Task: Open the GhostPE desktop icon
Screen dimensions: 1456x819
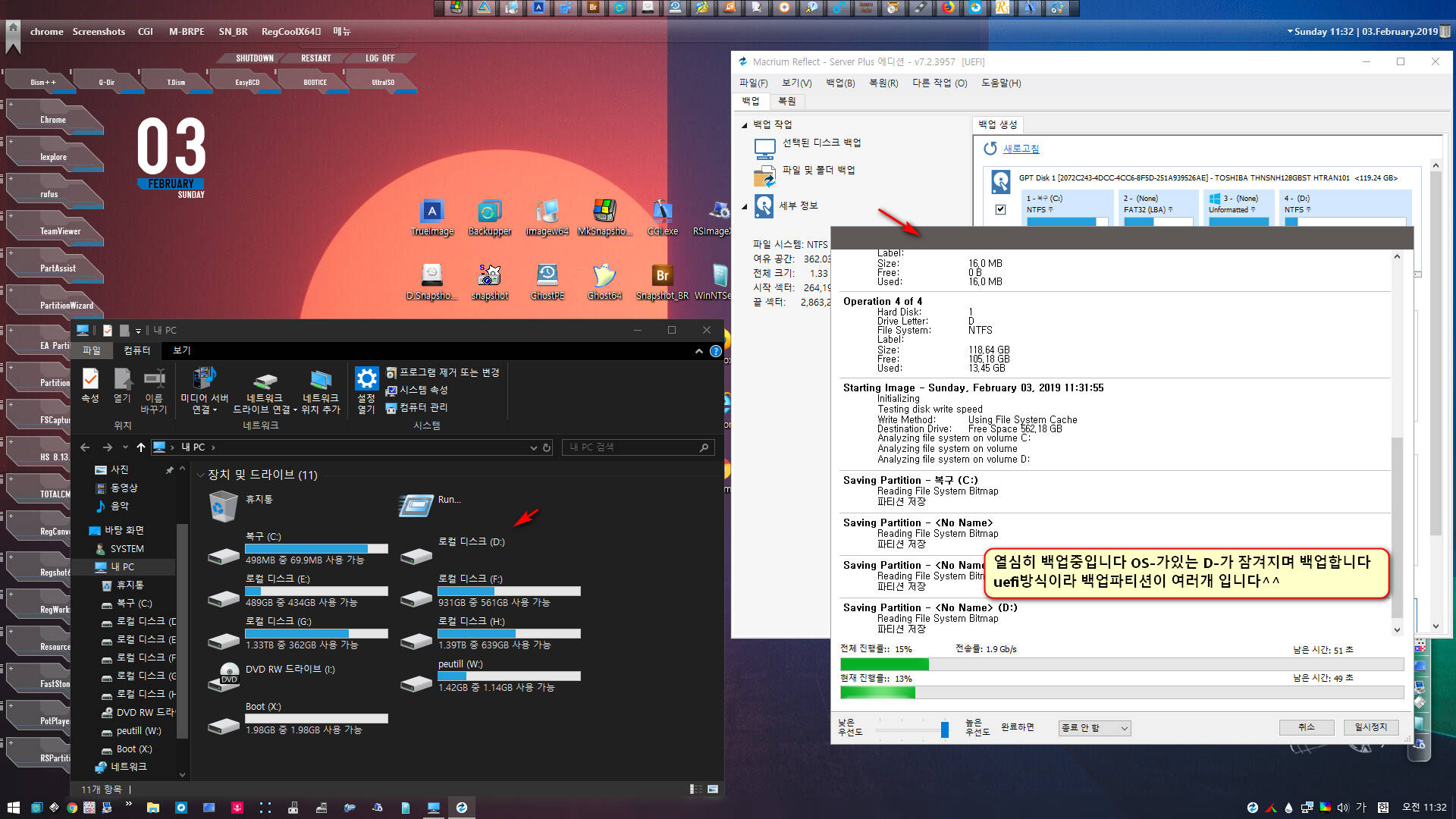Action: point(547,281)
